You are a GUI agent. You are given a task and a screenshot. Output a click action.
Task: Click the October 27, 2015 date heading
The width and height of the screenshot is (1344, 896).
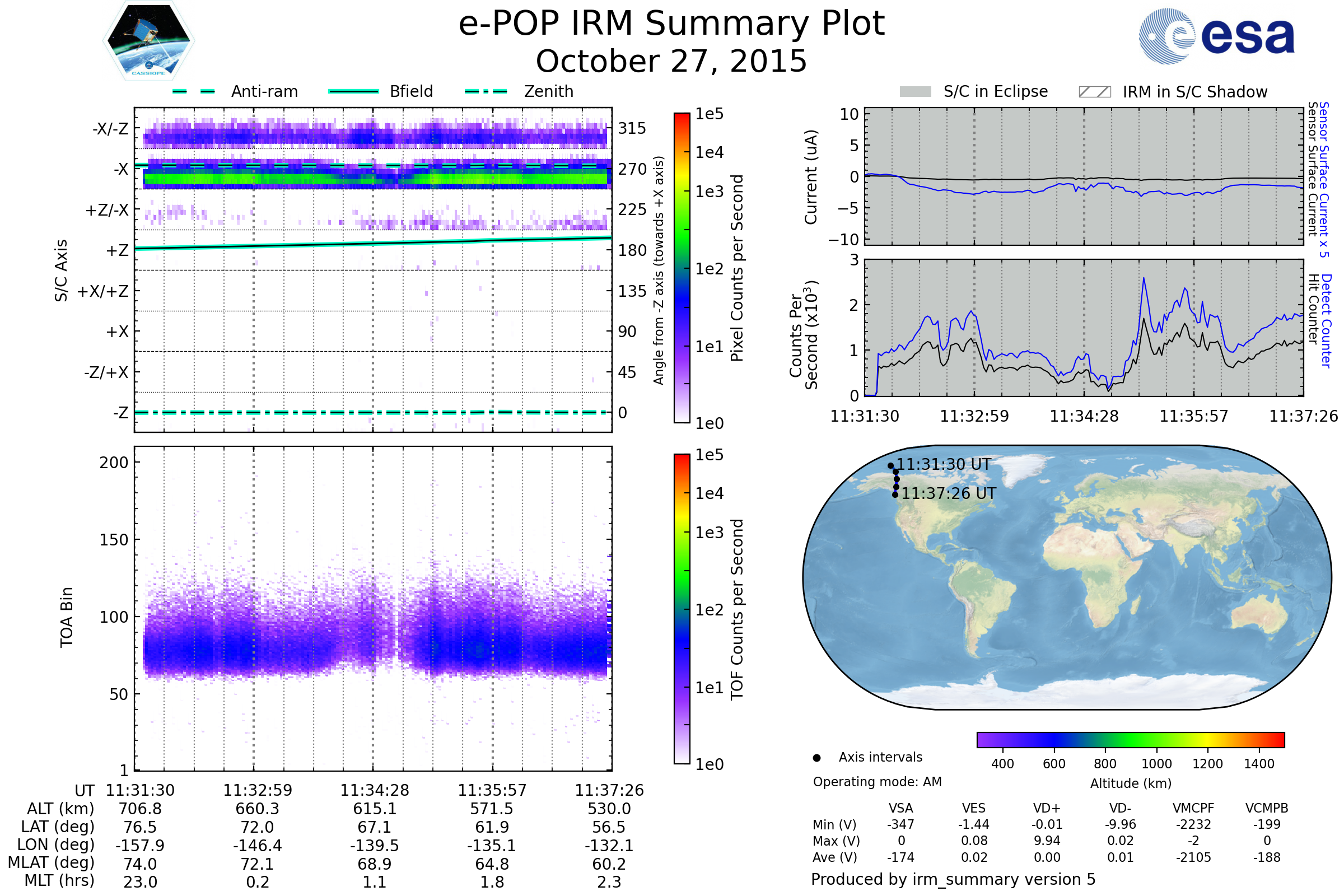[671, 62]
